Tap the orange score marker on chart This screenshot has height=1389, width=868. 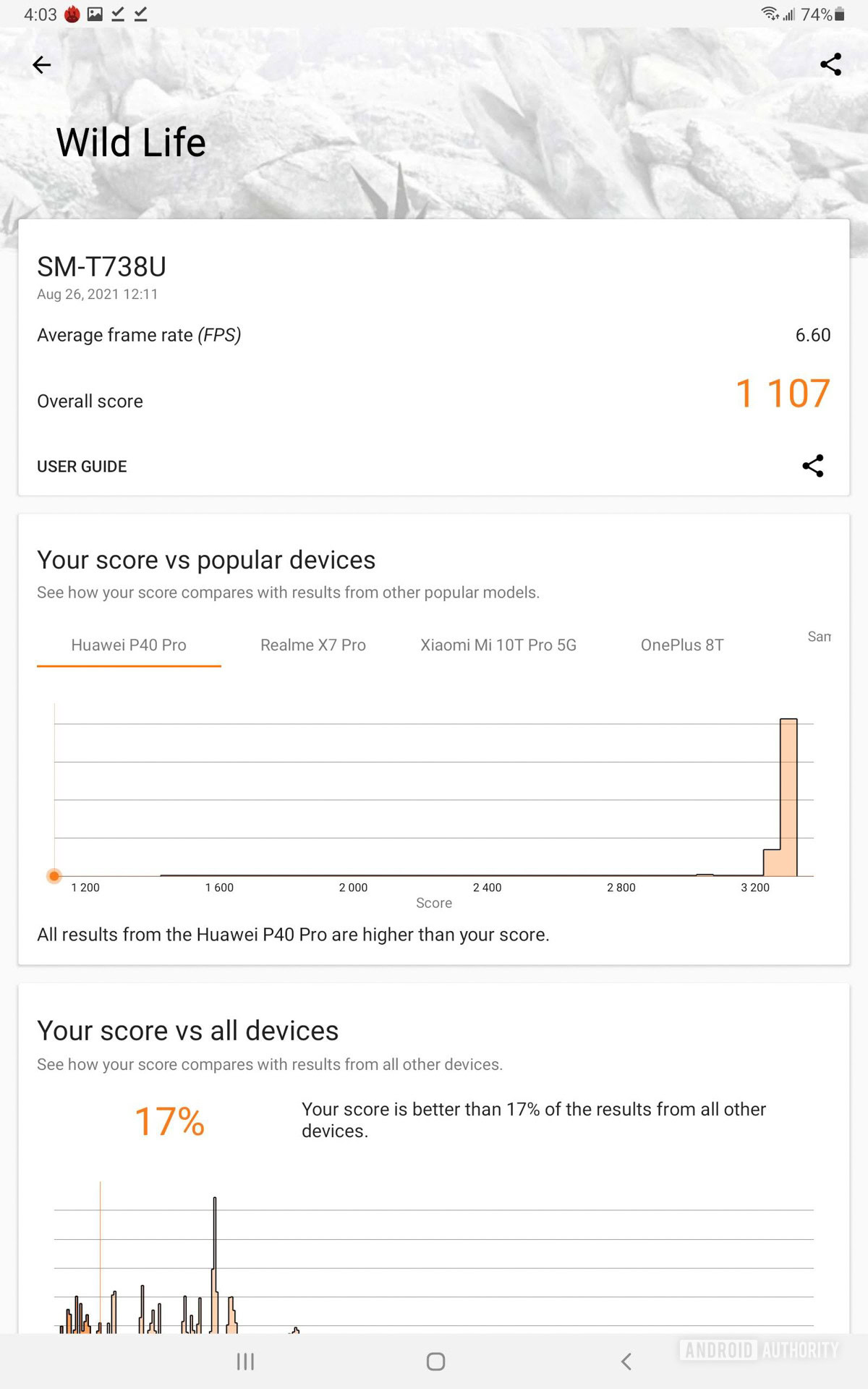tap(54, 876)
